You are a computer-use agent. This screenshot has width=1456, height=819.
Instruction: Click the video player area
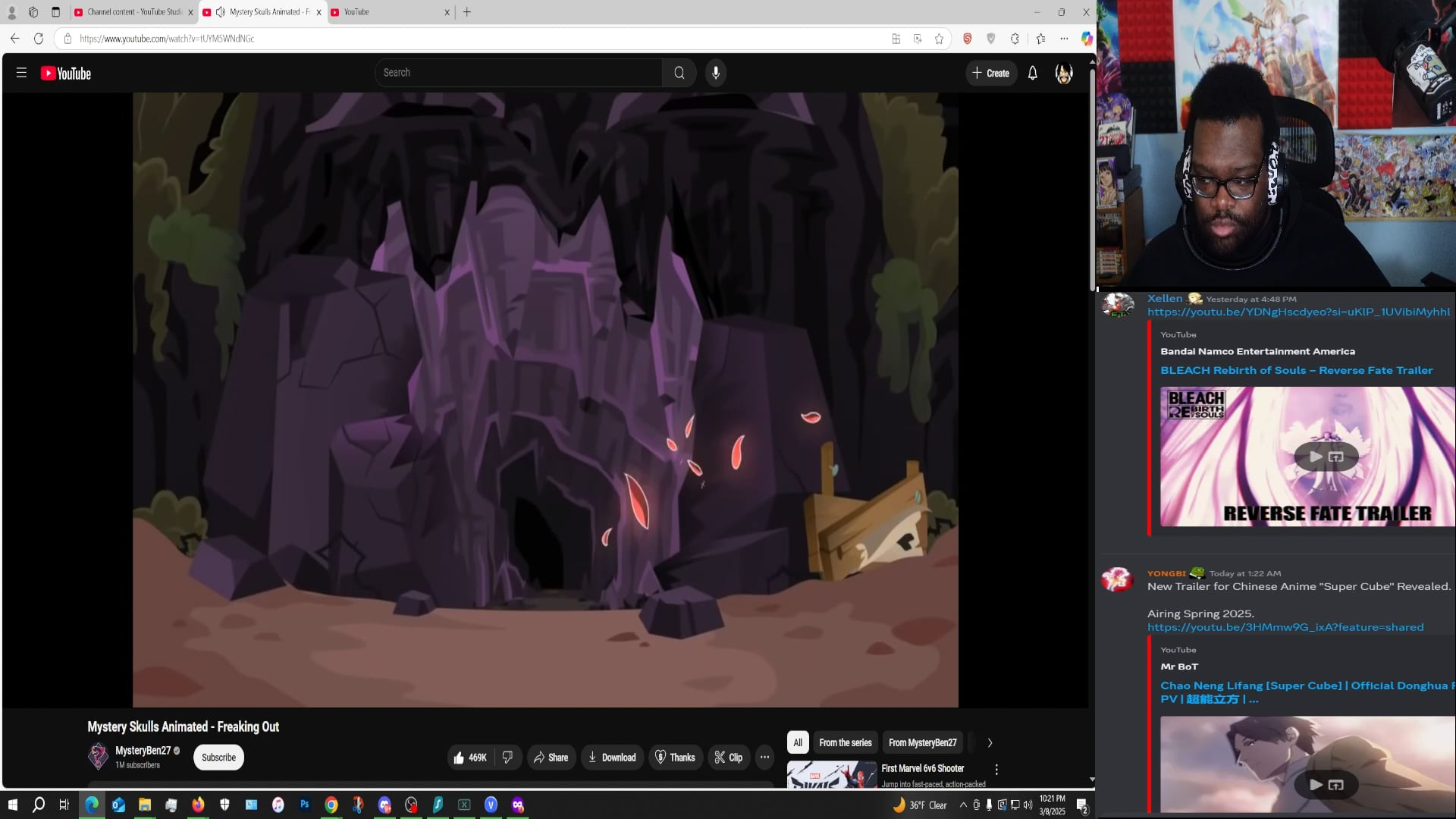point(545,400)
